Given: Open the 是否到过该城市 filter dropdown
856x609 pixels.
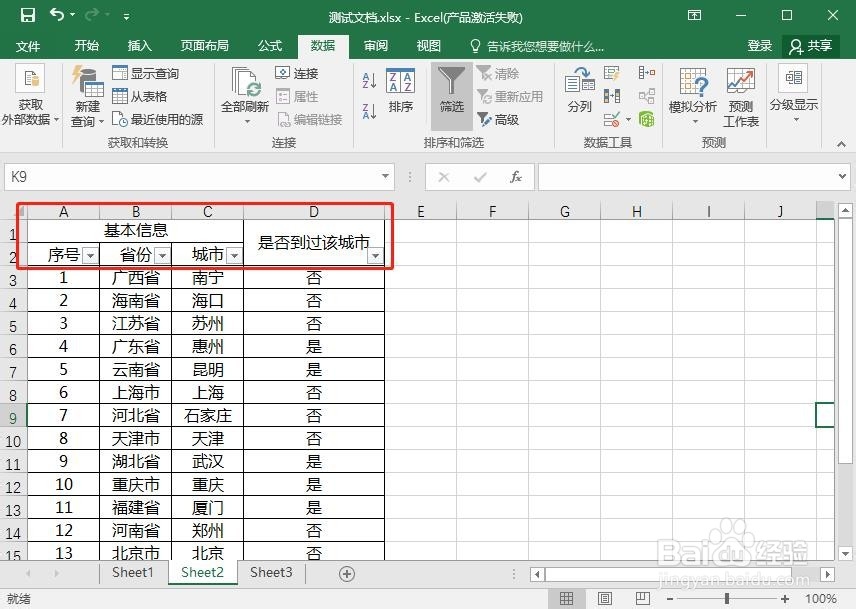Looking at the screenshot, I should pyautogui.click(x=375, y=255).
